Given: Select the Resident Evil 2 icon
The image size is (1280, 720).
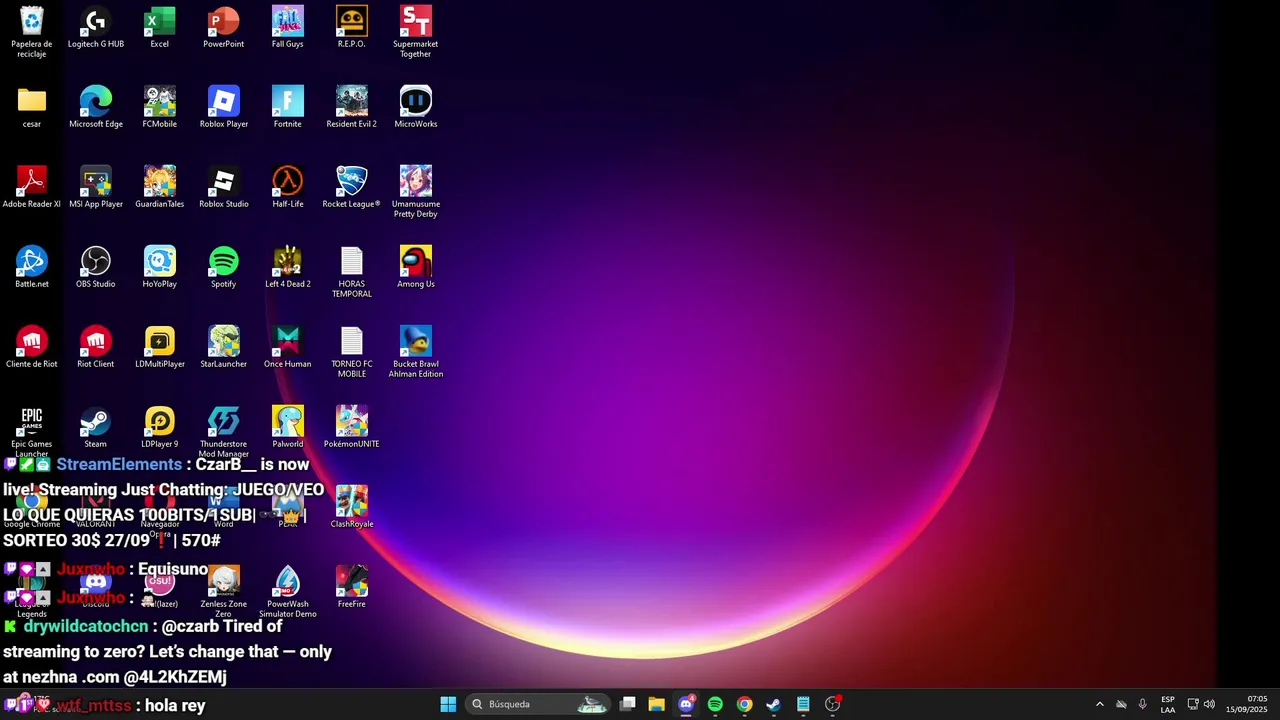Looking at the screenshot, I should pos(352,108).
